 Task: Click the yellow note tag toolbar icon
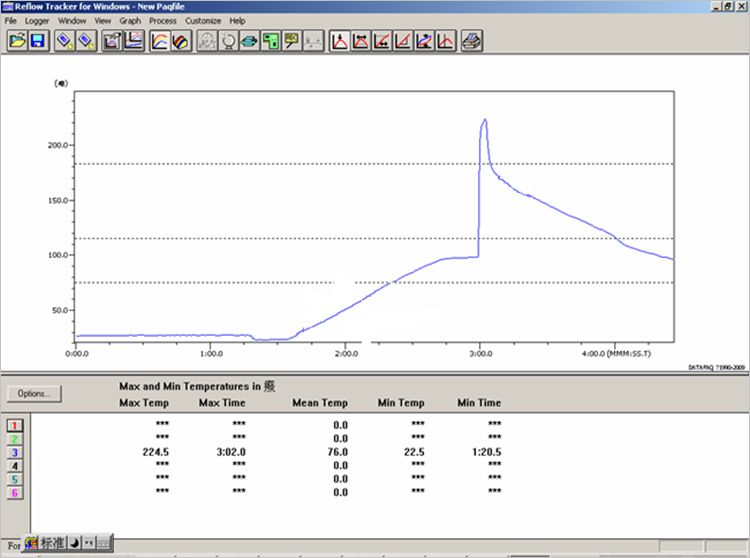(x=292, y=41)
